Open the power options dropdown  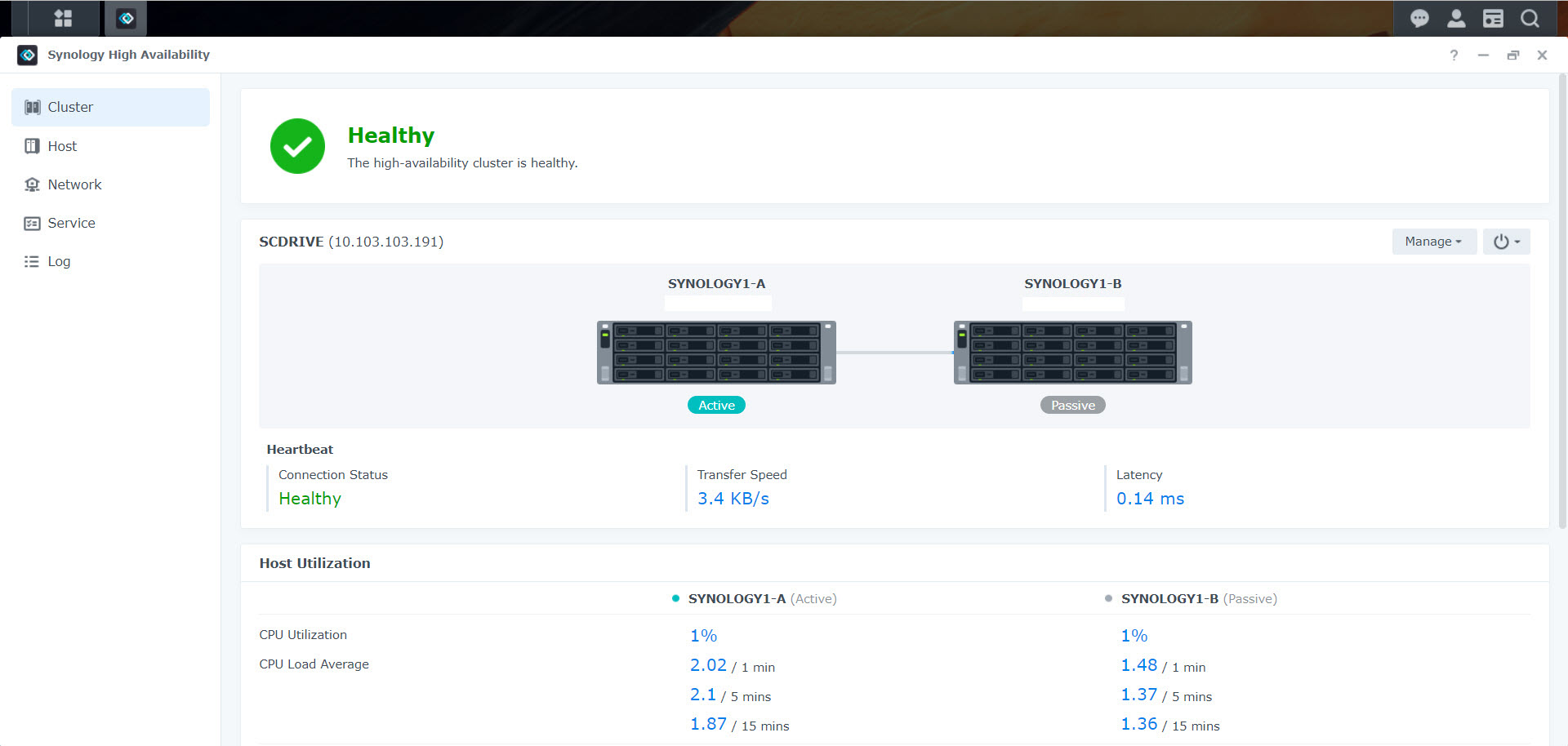pos(1506,242)
